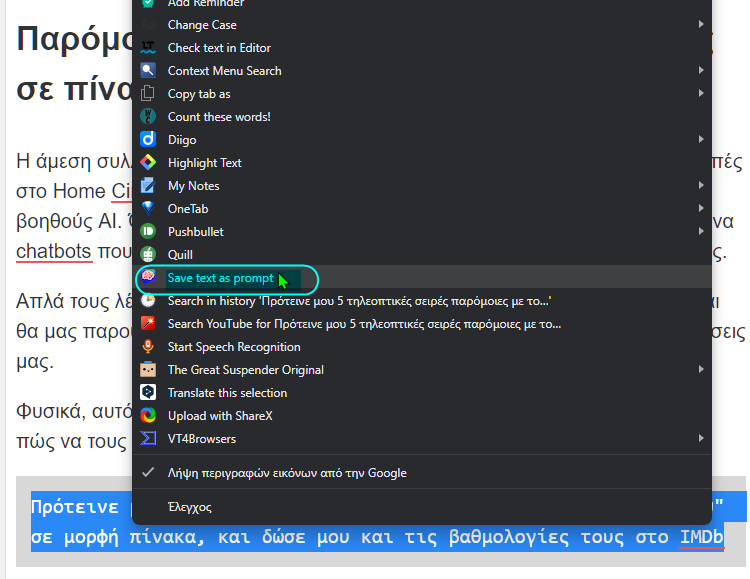Image resolution: width=750 pixels, height=579 pixels.
Task: Click the clock icon for Search in history
Action: click(148, 301)
